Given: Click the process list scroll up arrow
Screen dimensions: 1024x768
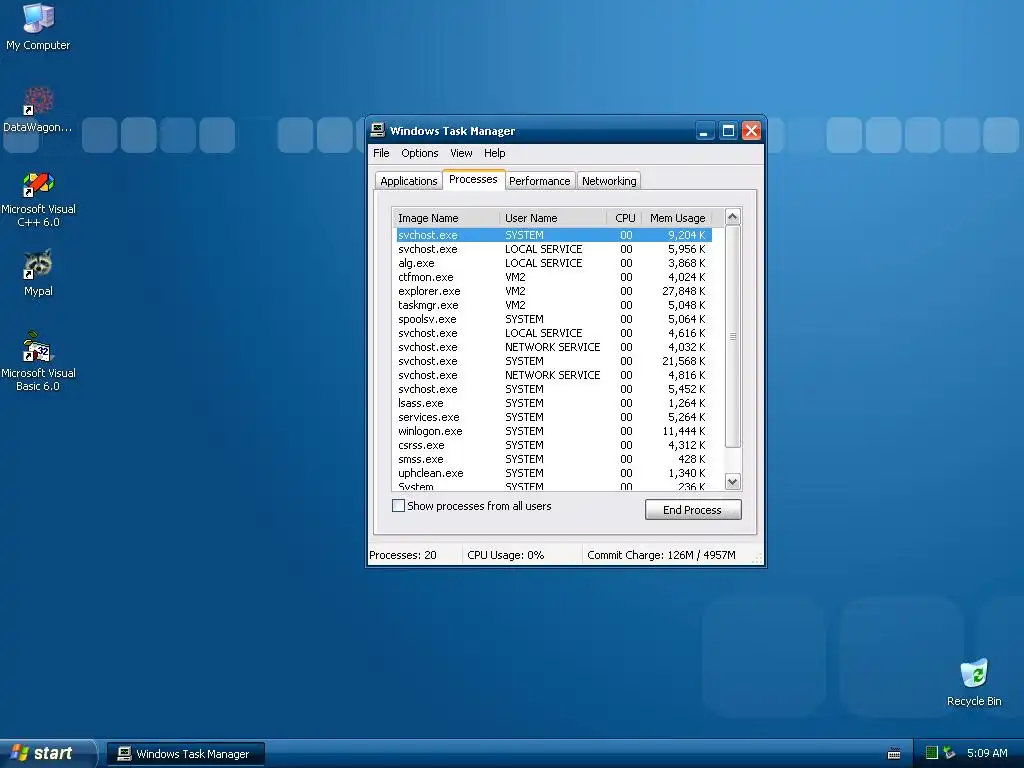Looking at the screenshot, I should point(733,217).
